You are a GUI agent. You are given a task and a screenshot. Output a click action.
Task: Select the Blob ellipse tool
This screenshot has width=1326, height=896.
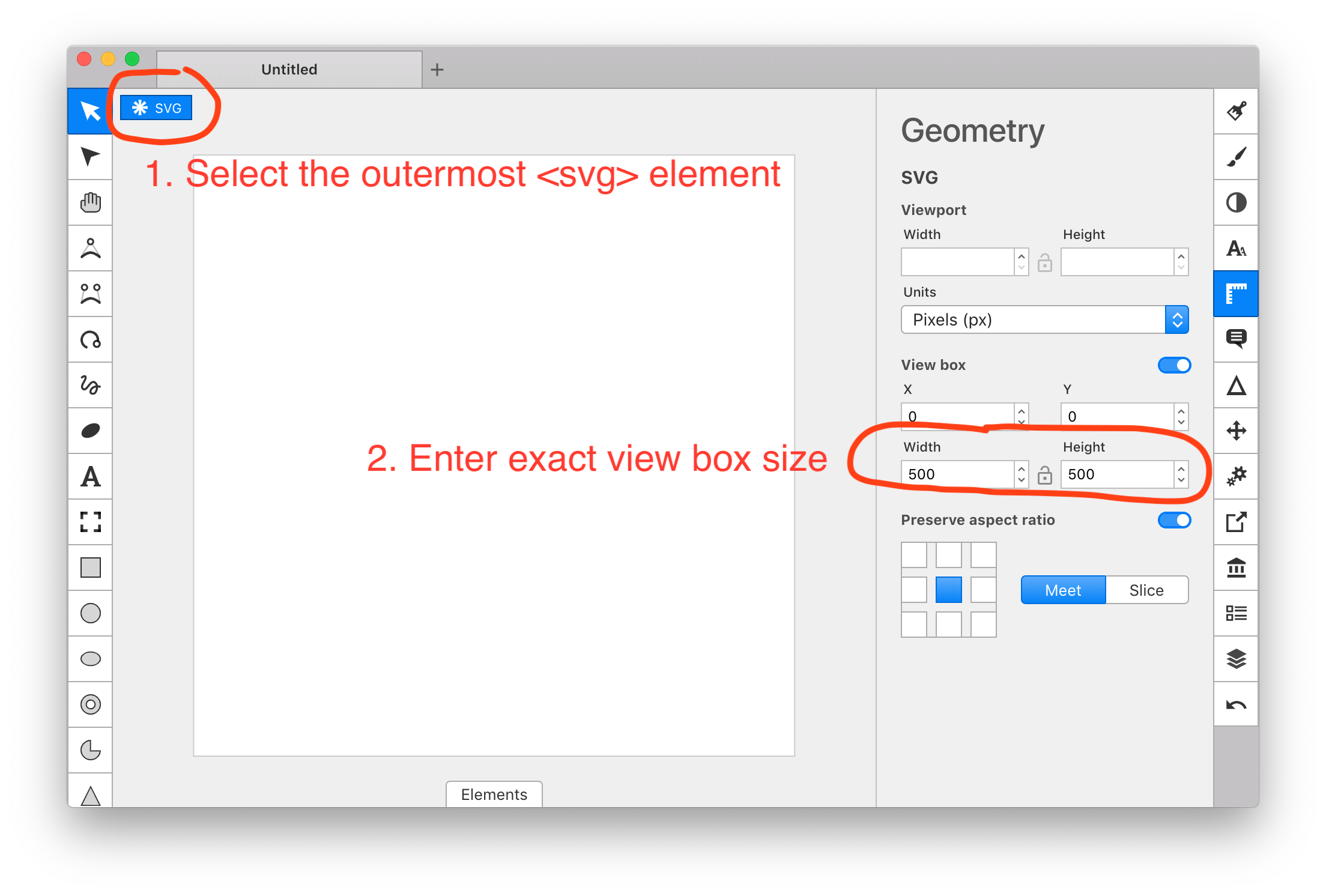(x=90, y=431)
